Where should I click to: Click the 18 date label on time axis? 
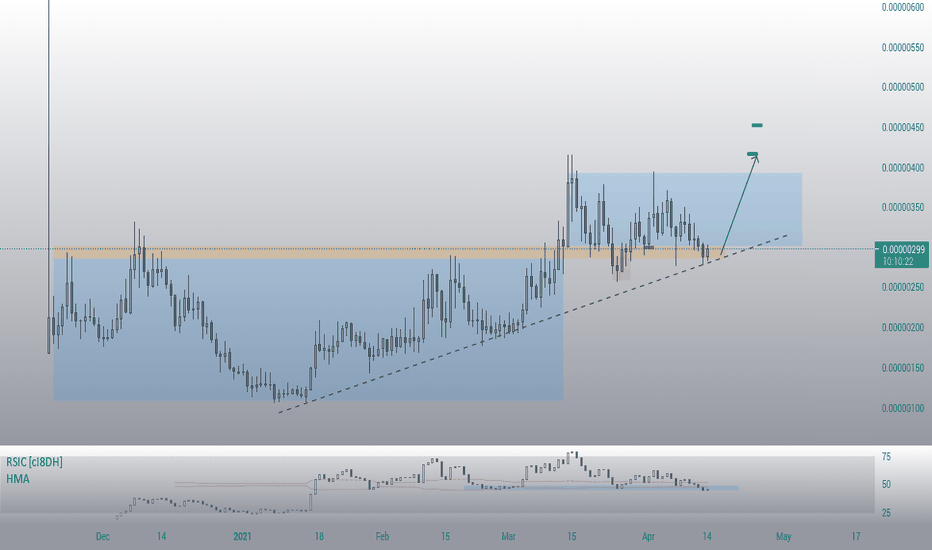tap(319, 536)
